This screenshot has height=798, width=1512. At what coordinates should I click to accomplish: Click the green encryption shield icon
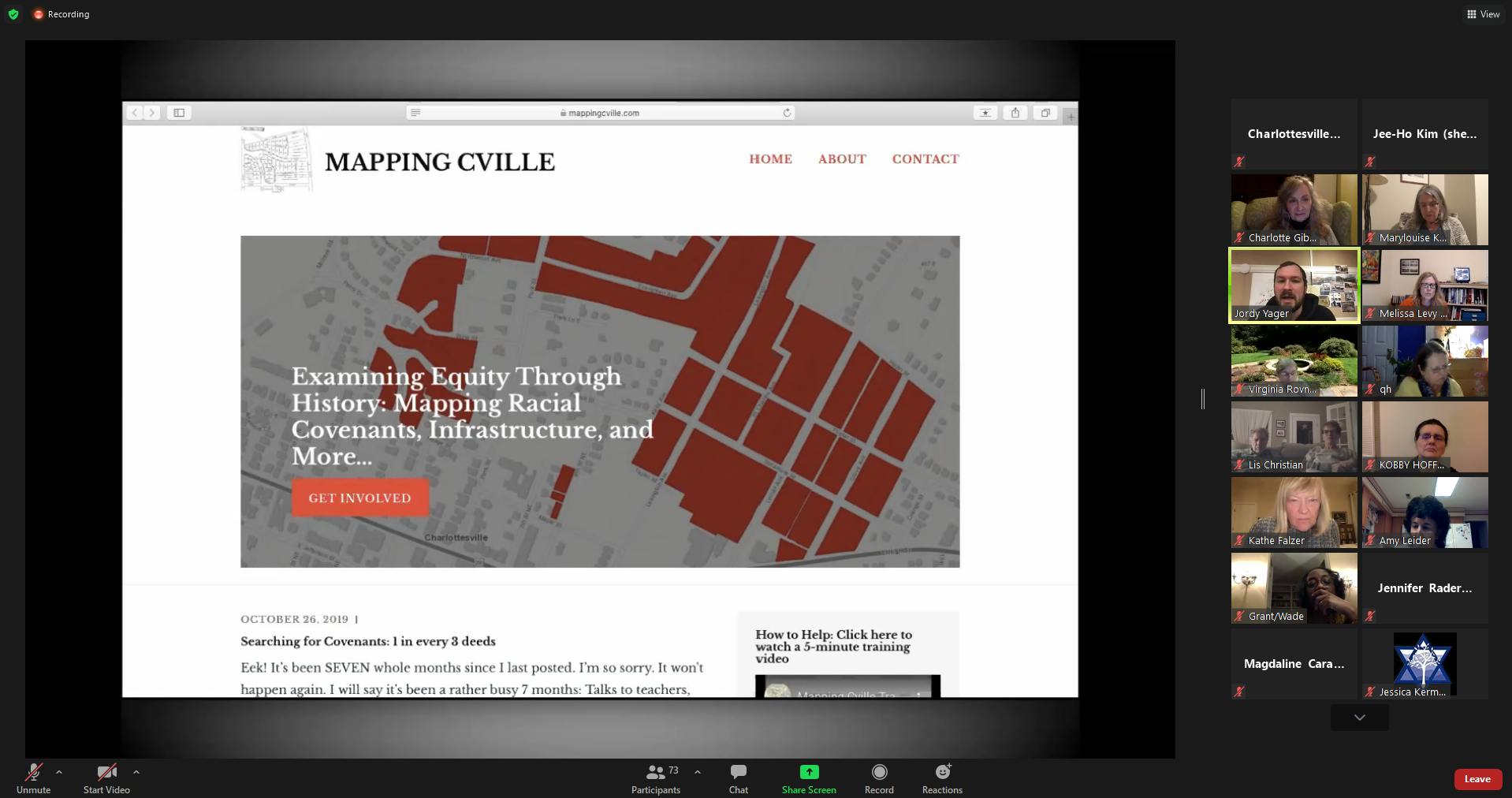pos(13,14)
